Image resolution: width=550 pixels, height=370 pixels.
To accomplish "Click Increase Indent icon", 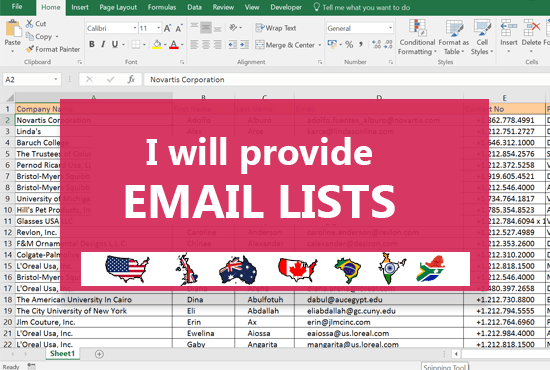I will pos(244,45).
